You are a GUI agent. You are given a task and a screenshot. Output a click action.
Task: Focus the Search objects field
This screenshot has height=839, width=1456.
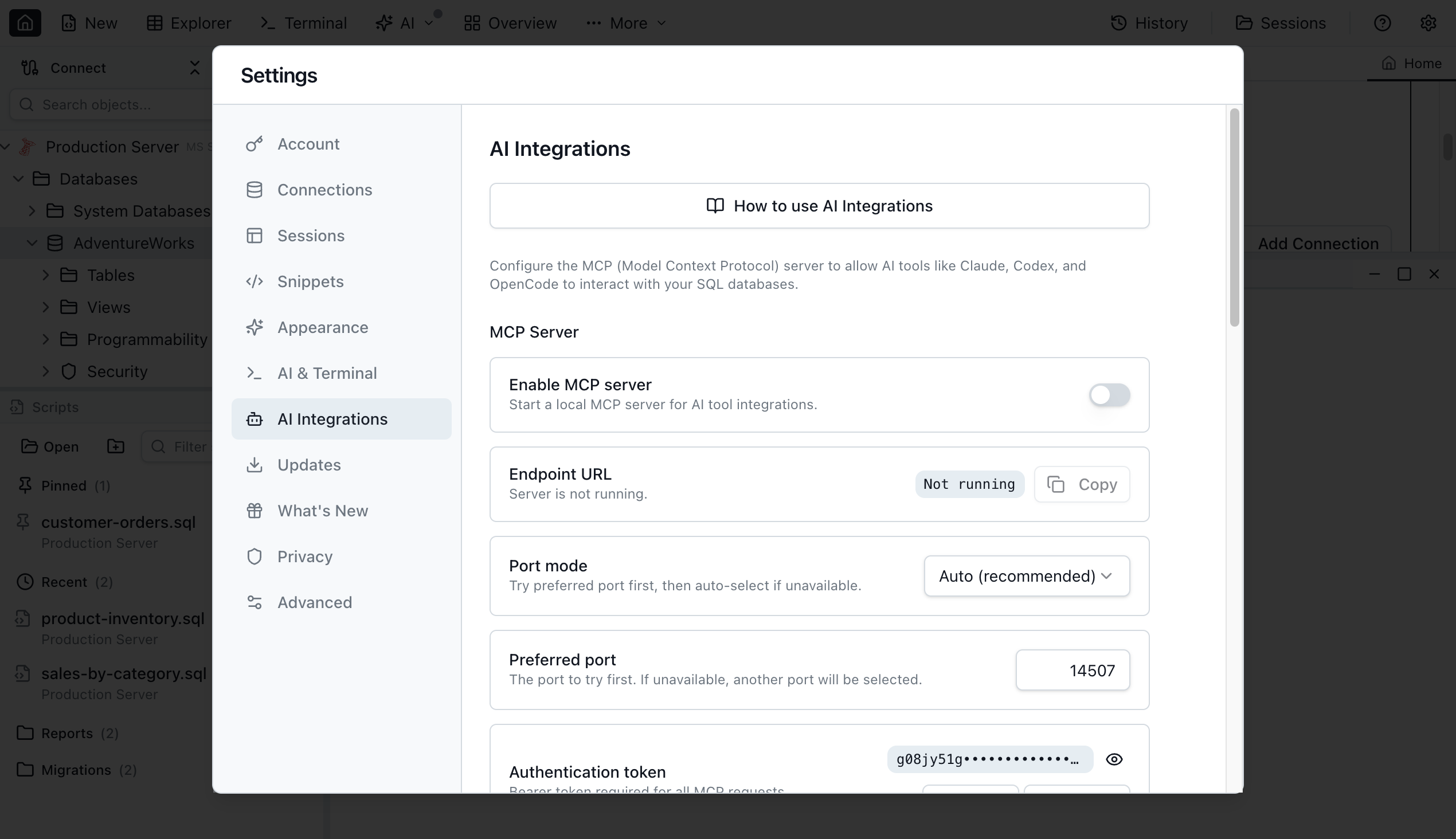coord(112,104)
